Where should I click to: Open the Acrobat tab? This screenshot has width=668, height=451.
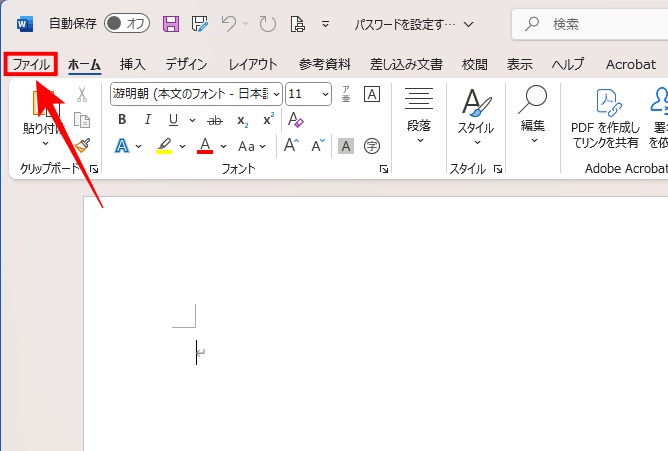tap(631, 64)
